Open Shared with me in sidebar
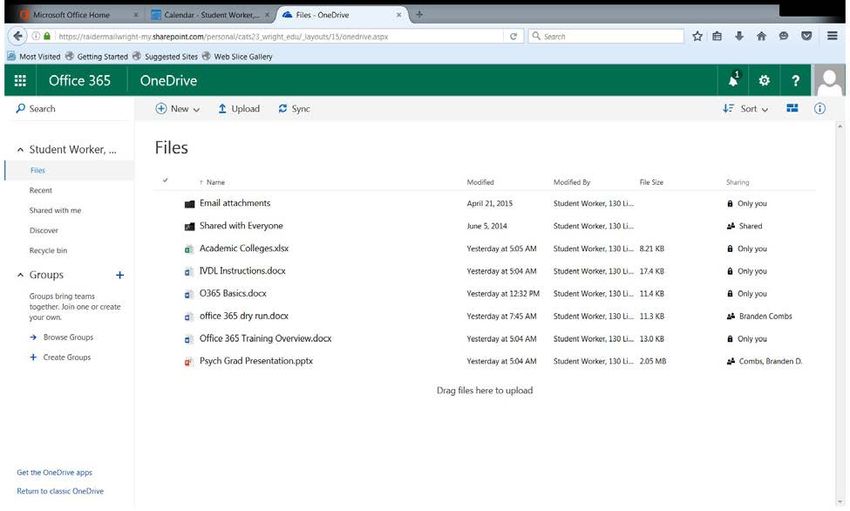The image size is (850, 511). tap(55, 210)
